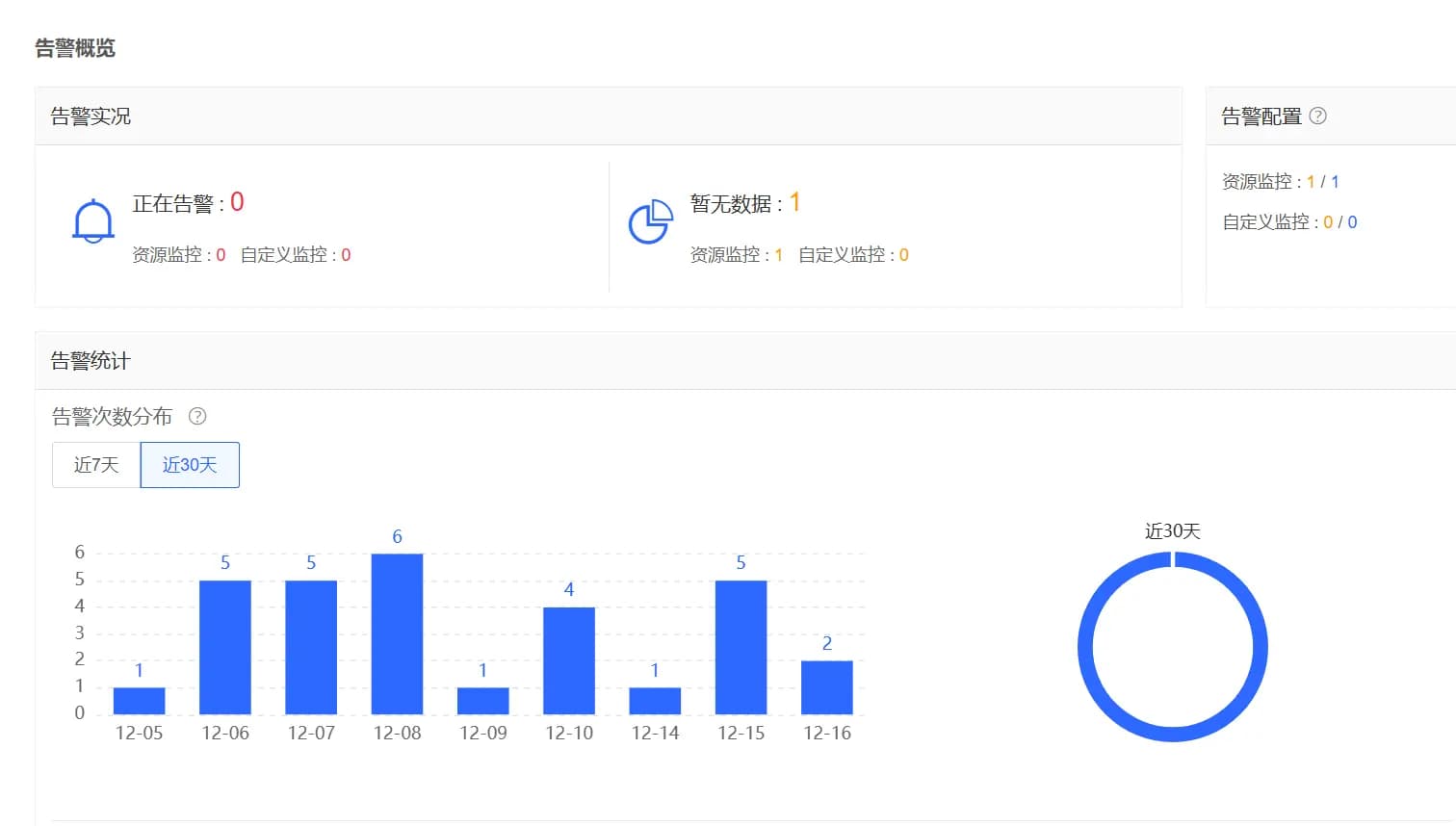Open the help icon next to 告警次数分布

[x=197, y=416]
